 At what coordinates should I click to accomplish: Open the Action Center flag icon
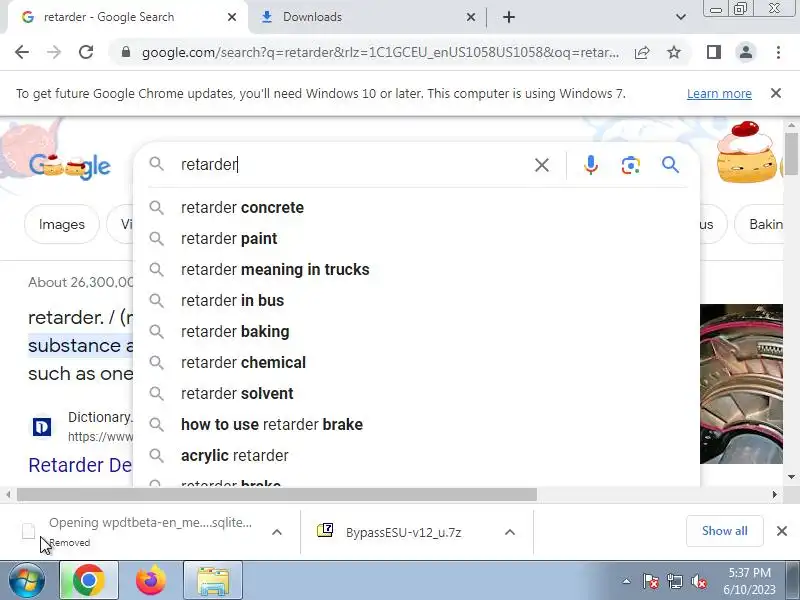click(x=651, y=581)
